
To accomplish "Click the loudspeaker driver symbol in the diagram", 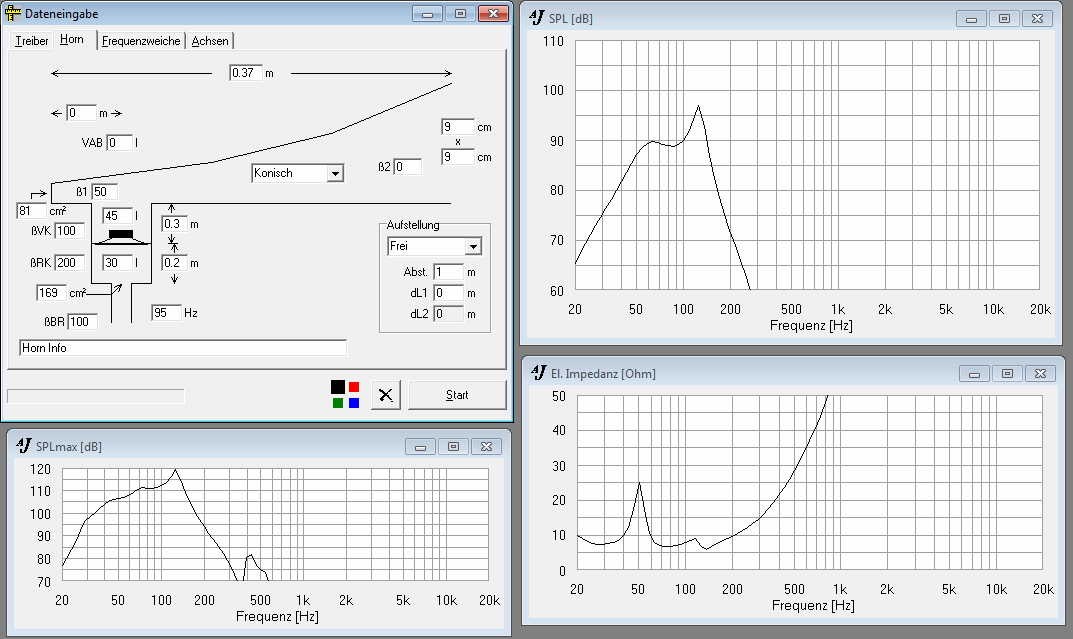I will [121, 236].
